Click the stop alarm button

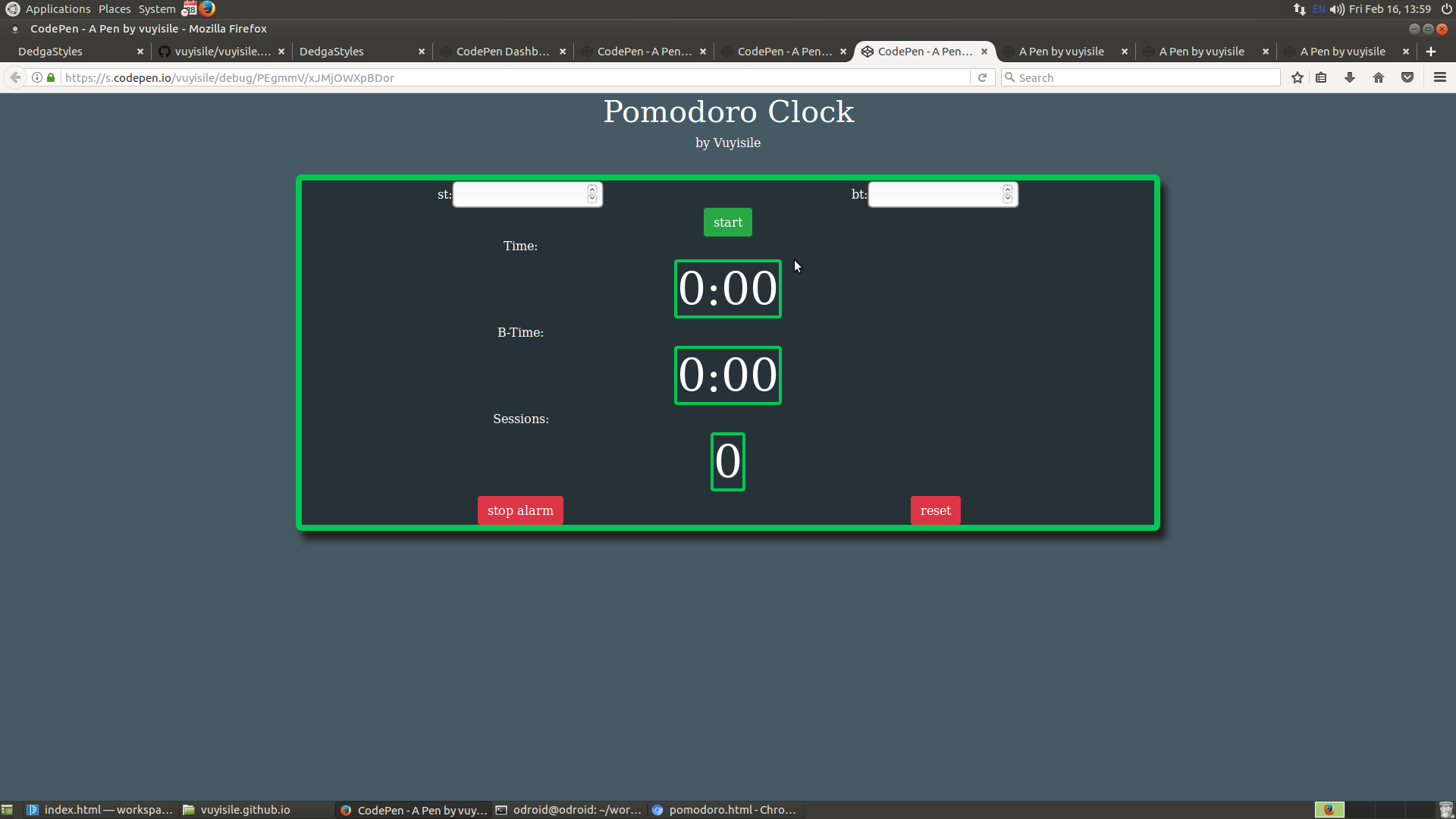click(520, 510)
